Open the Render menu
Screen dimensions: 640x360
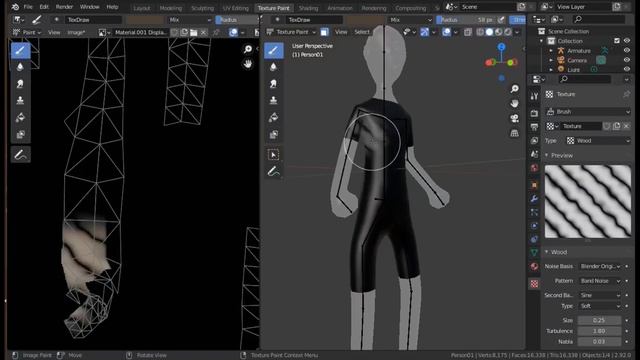(64, 7)
